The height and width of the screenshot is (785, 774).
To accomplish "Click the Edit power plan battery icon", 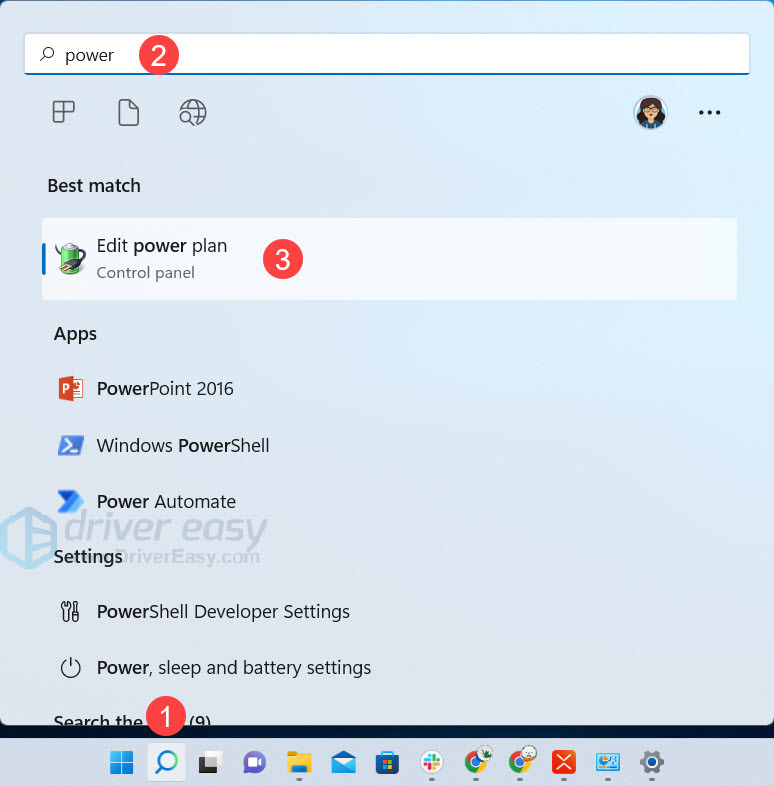I will (71, 258).
